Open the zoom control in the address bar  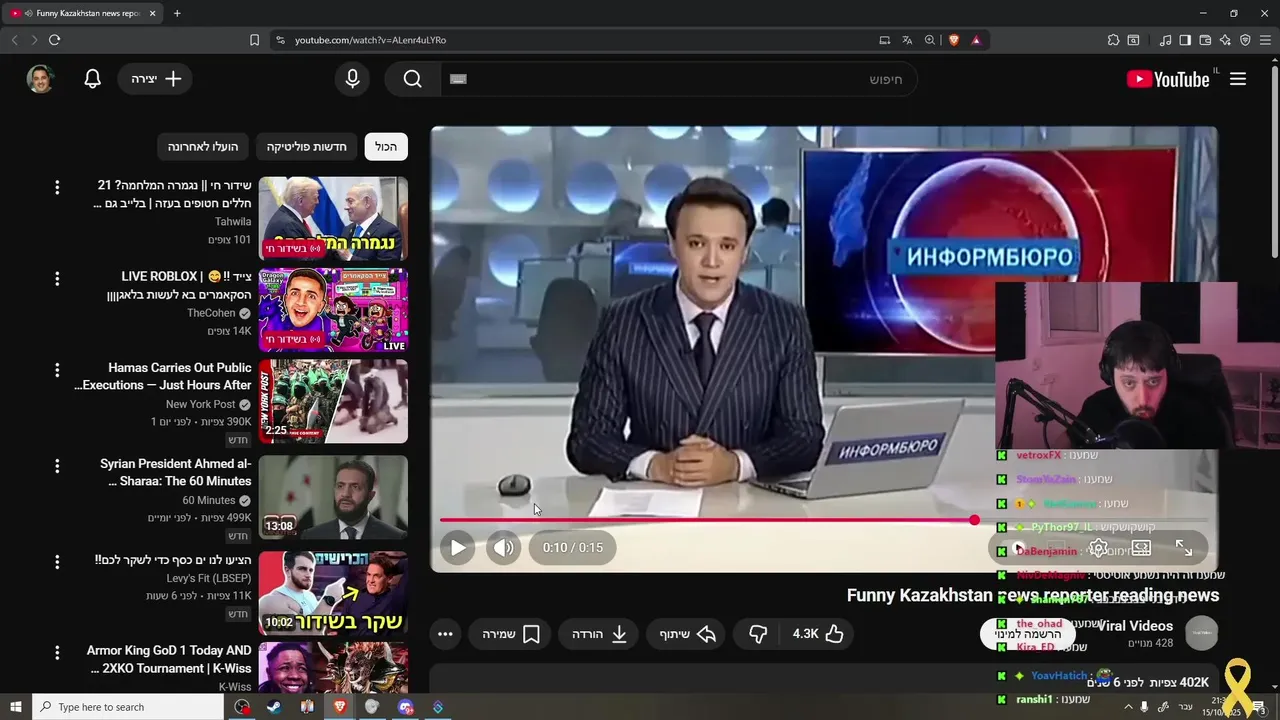pos(929,40)
